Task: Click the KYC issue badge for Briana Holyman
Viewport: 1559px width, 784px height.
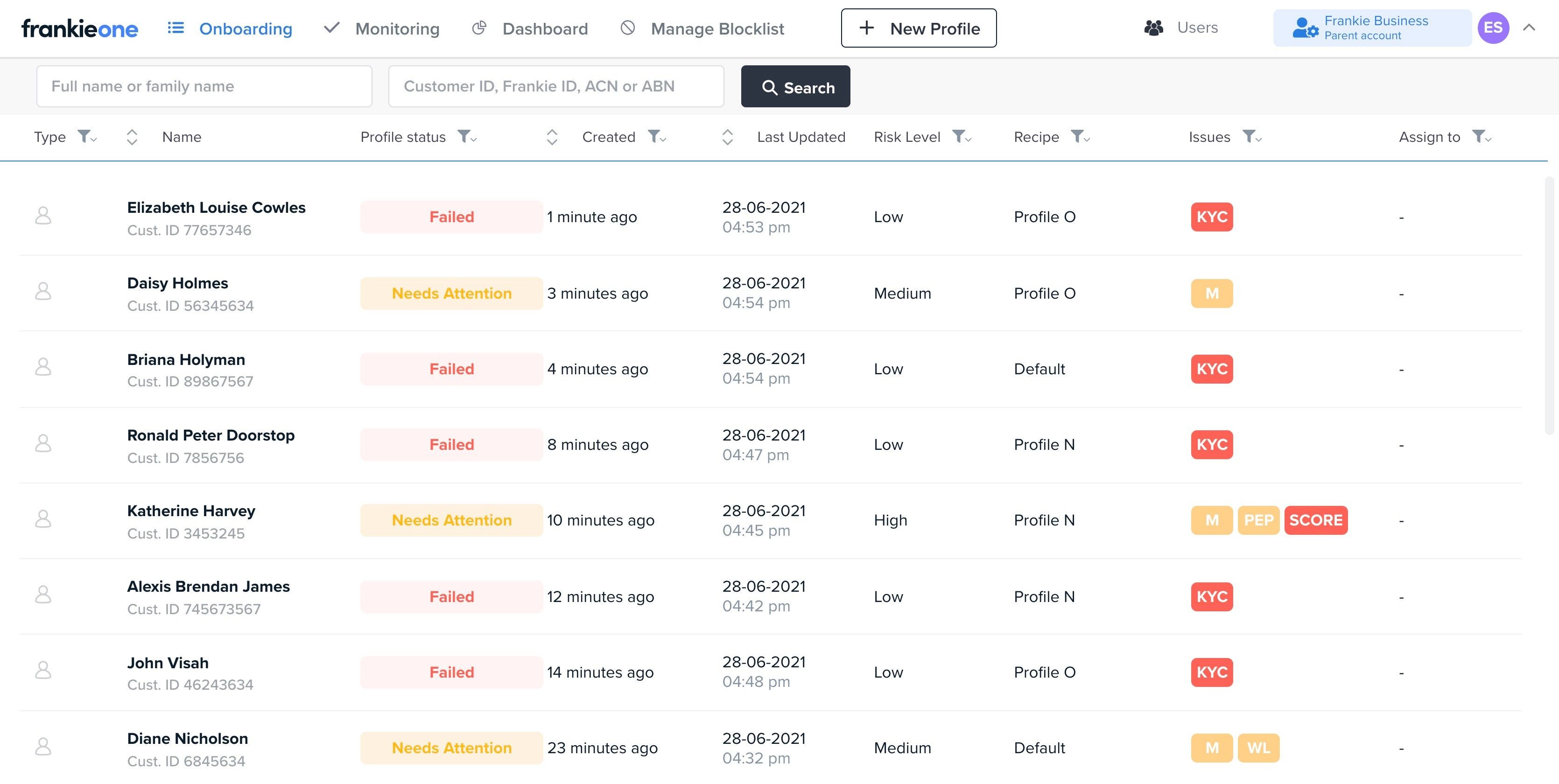Action: [x=1212, y=369]
